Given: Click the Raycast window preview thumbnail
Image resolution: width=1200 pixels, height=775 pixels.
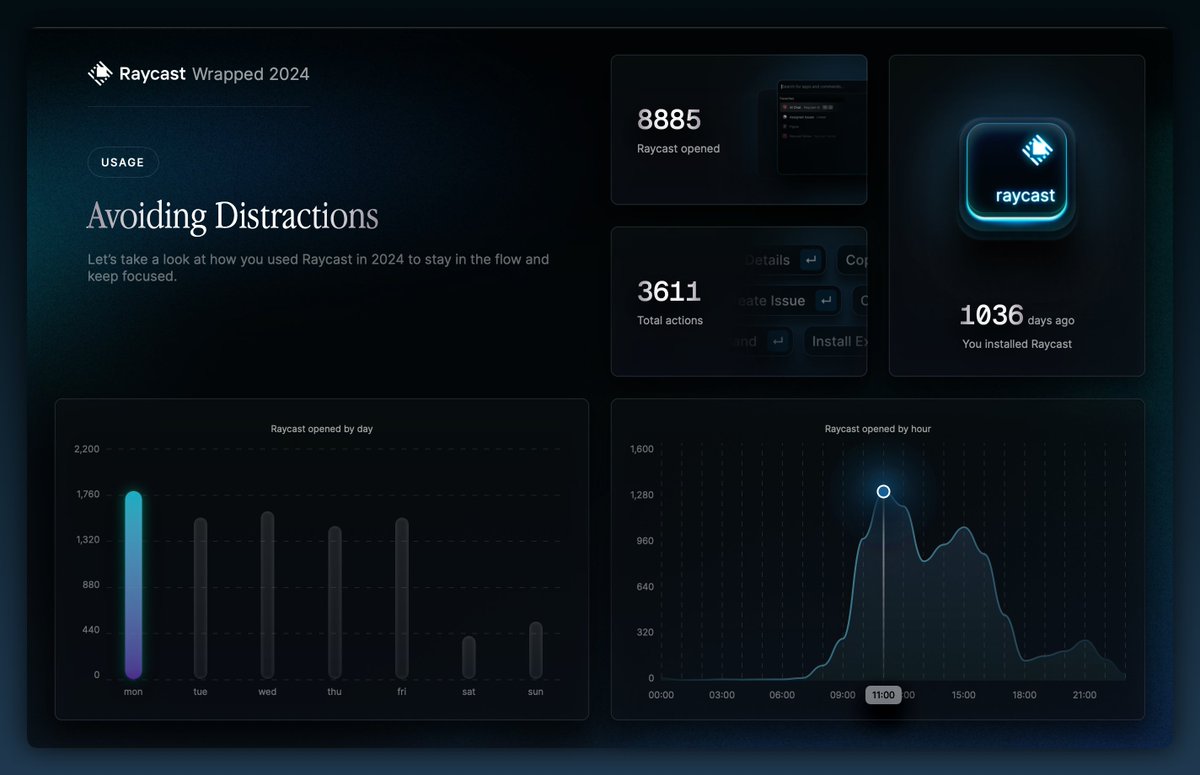Looking at the screenshot, I should coord(820,128).
